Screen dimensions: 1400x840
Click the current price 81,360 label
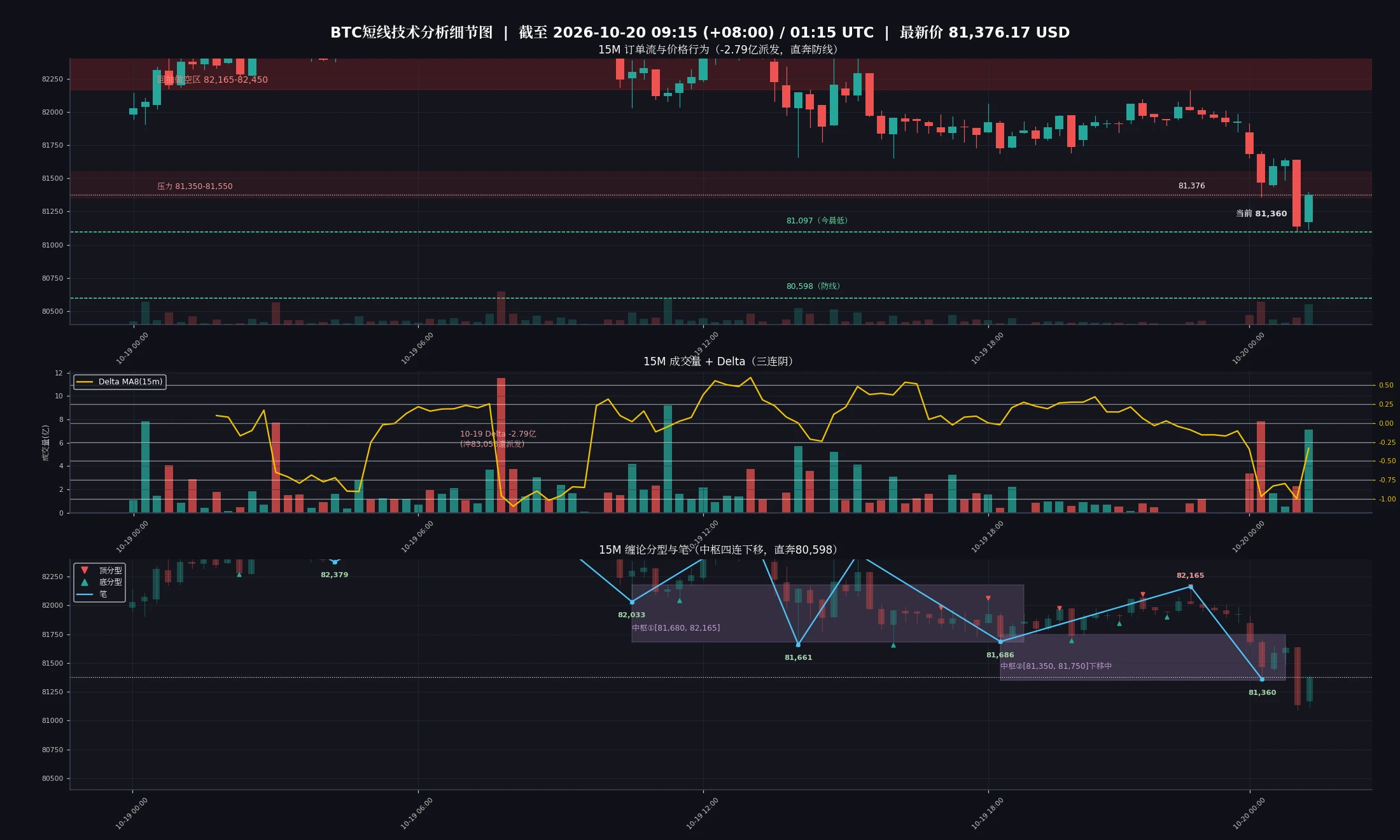(1261, 214)
